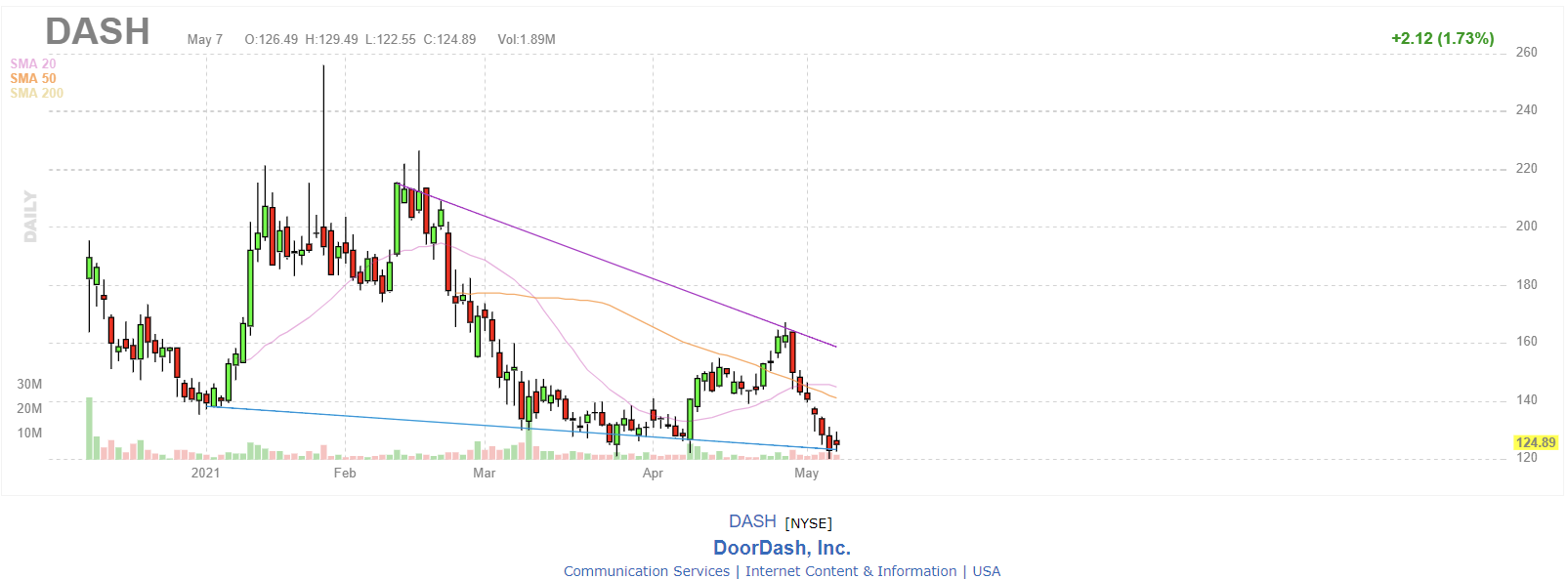Open the DoorDash, Inc. company link
The image size is (1568, 579).
pyautogui.click(x=782, y=548)
